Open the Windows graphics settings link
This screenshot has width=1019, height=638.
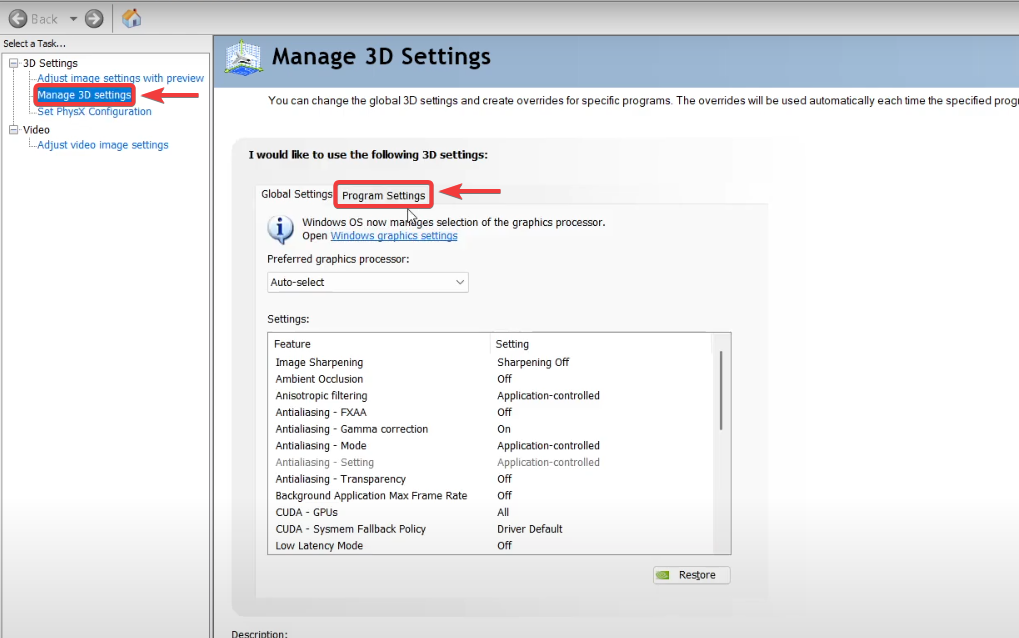[x=394, y=236]
